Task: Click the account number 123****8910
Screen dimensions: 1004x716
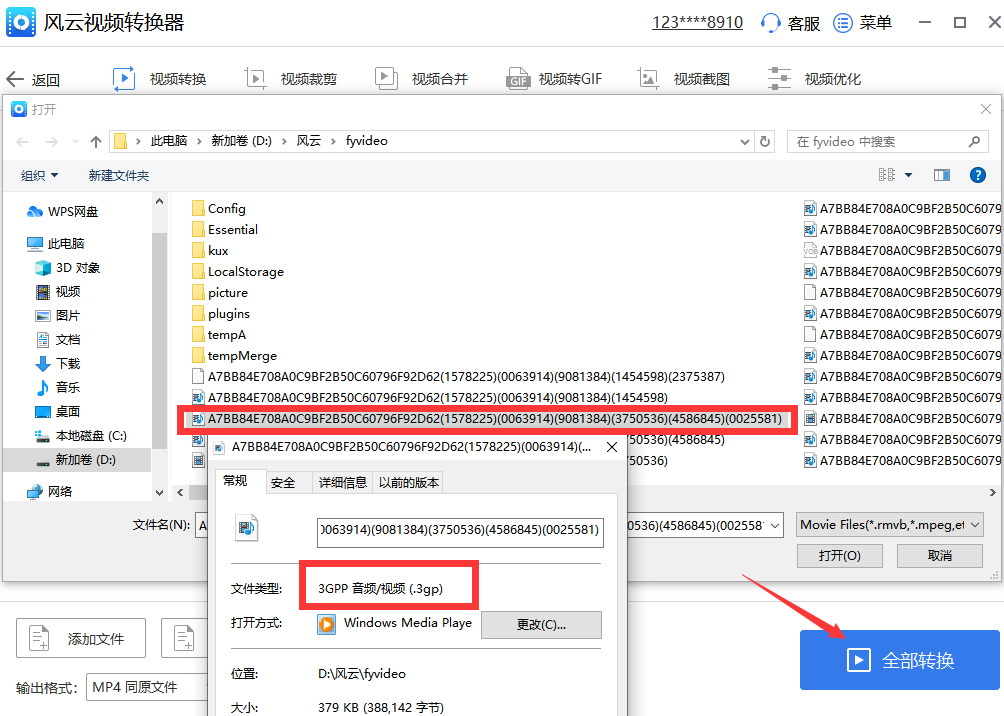Action: click(x=697, y=22)
